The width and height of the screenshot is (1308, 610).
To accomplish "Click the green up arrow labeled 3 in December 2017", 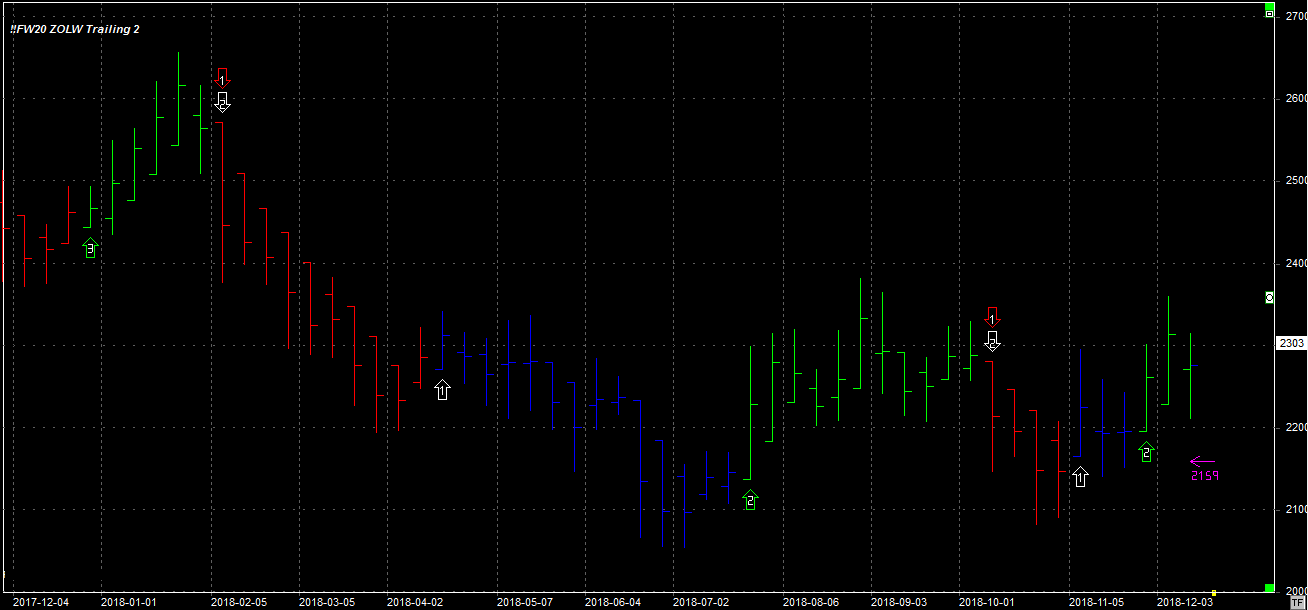I will tap(90, 247).
